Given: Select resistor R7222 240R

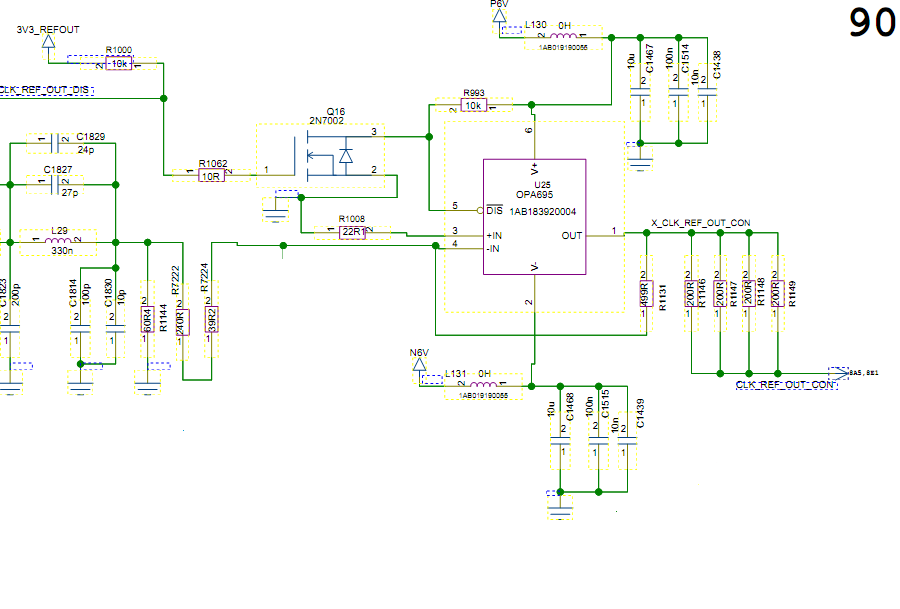Looking at the screenshot, I should click(x=183, y=323).
